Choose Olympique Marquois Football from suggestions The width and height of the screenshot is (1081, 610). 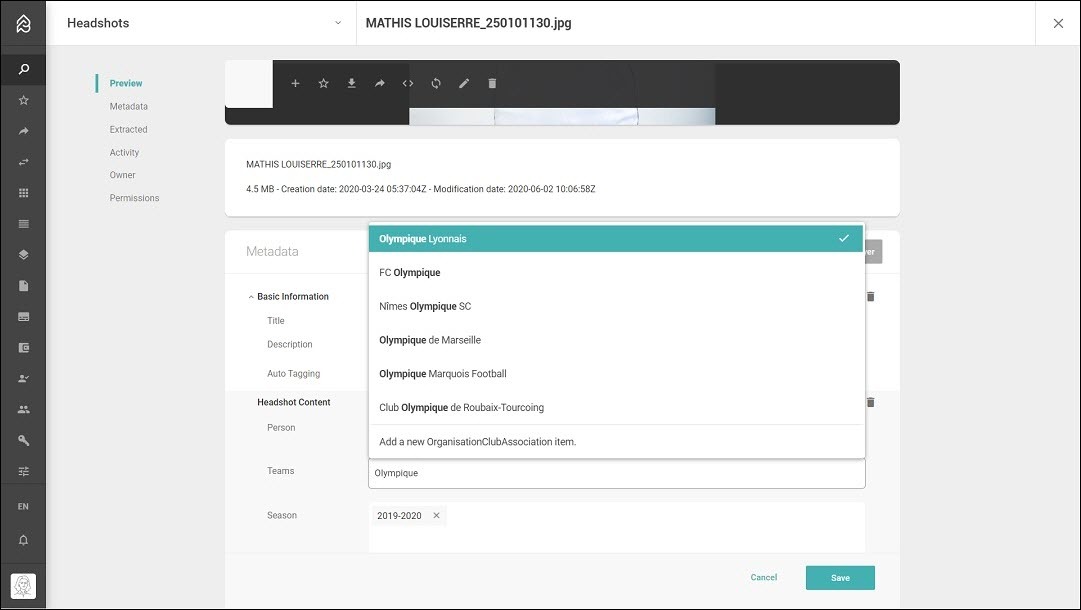point(617,374)
